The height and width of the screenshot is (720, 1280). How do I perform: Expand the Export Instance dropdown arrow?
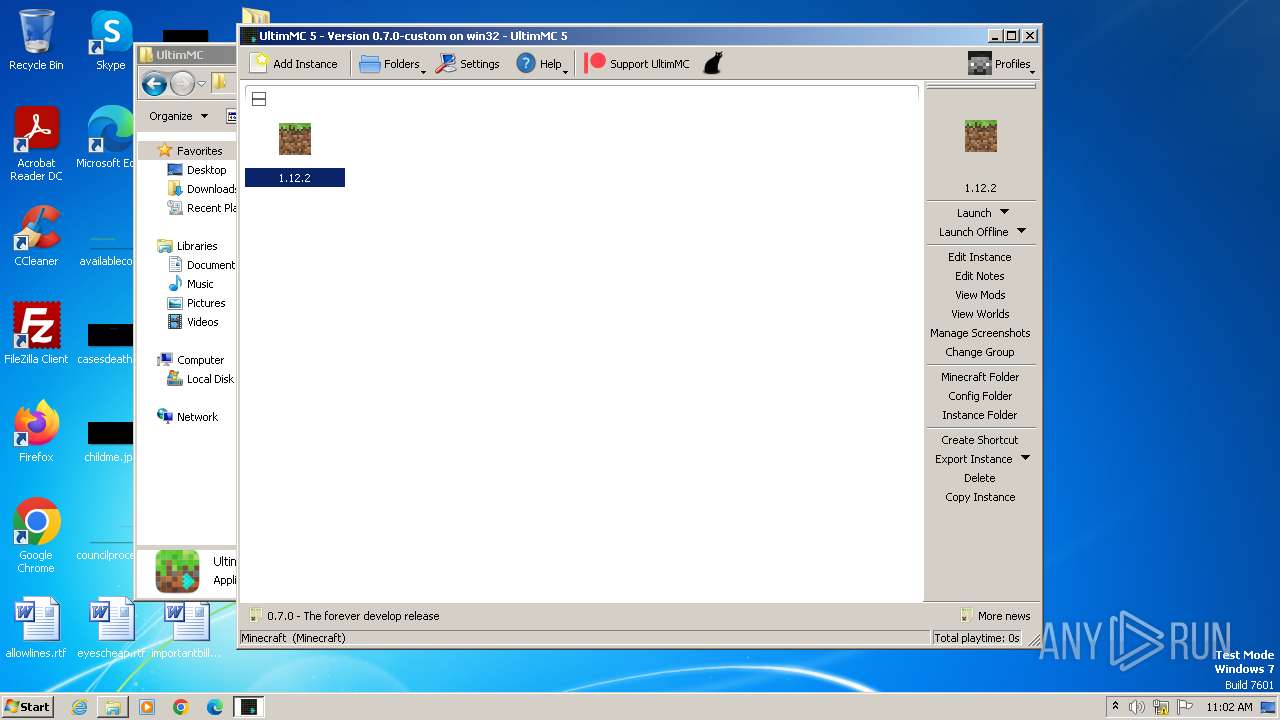click(x=1025, y=458)
